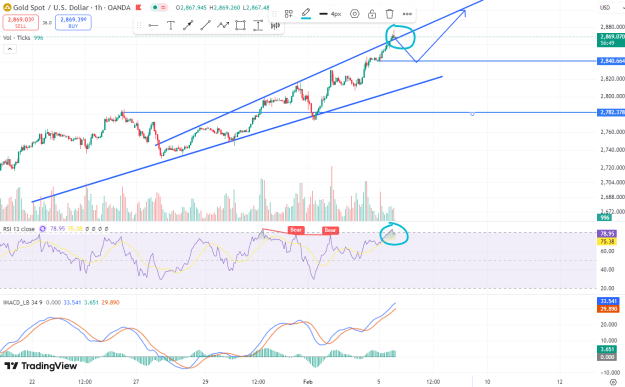Click the first Bear divergence label on RSI
This screenshot has width=625, height=387.
[x=296, y=230]
